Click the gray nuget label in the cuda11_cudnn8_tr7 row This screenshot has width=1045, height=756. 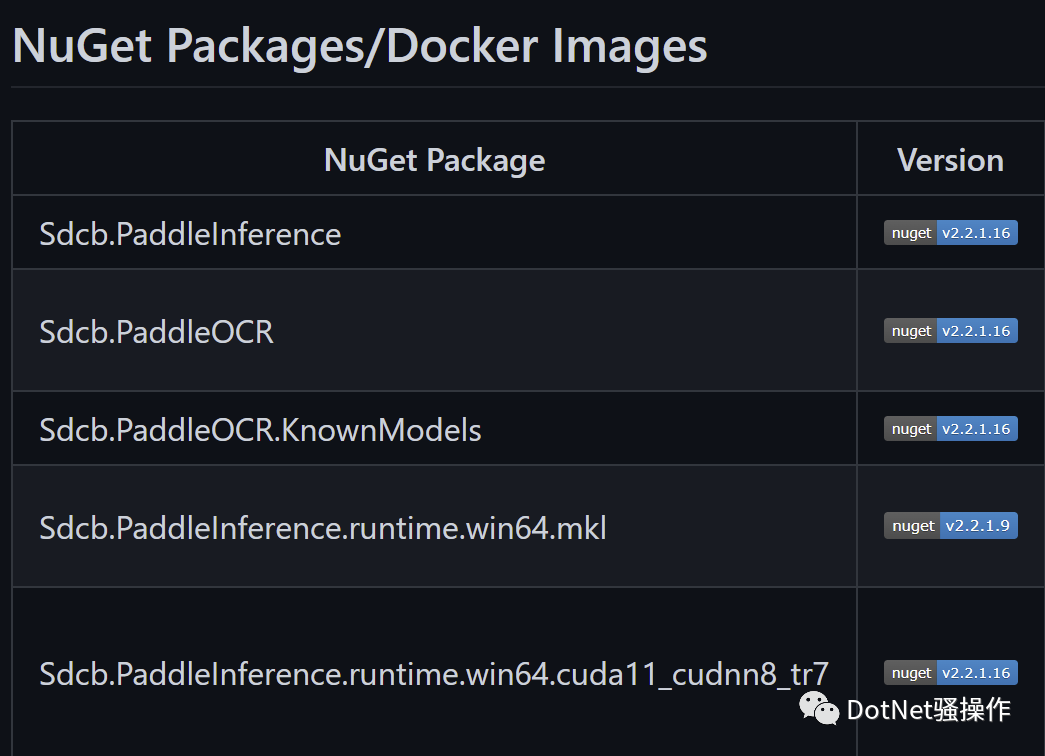[910, 673]
